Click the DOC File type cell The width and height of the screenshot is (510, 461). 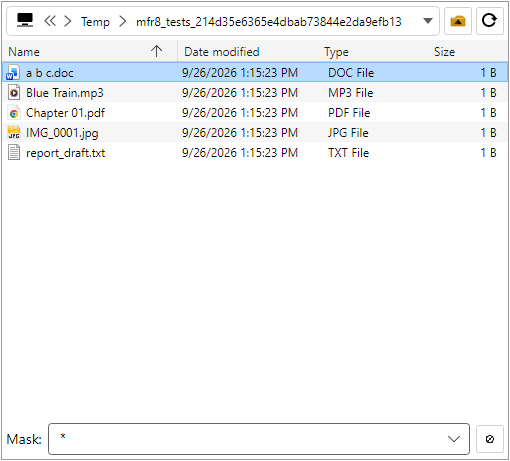click(351, 73)
